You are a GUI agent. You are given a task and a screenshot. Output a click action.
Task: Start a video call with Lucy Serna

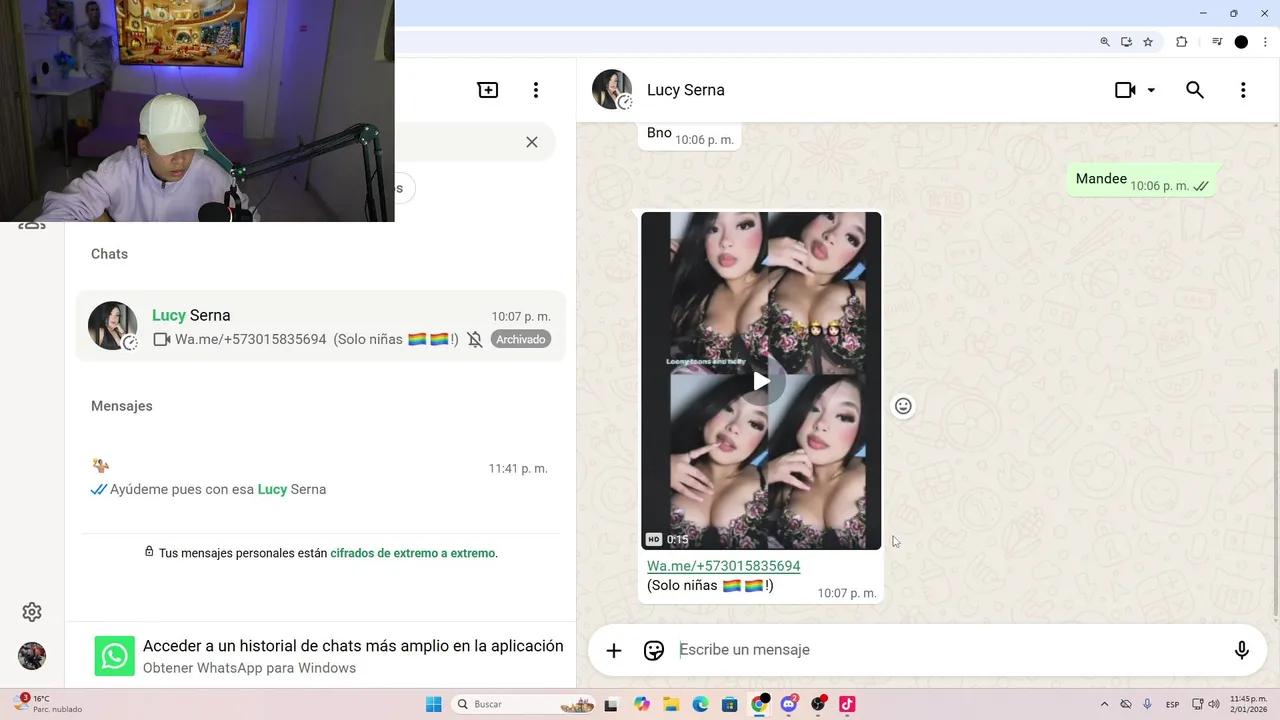tap(1125, 90)
